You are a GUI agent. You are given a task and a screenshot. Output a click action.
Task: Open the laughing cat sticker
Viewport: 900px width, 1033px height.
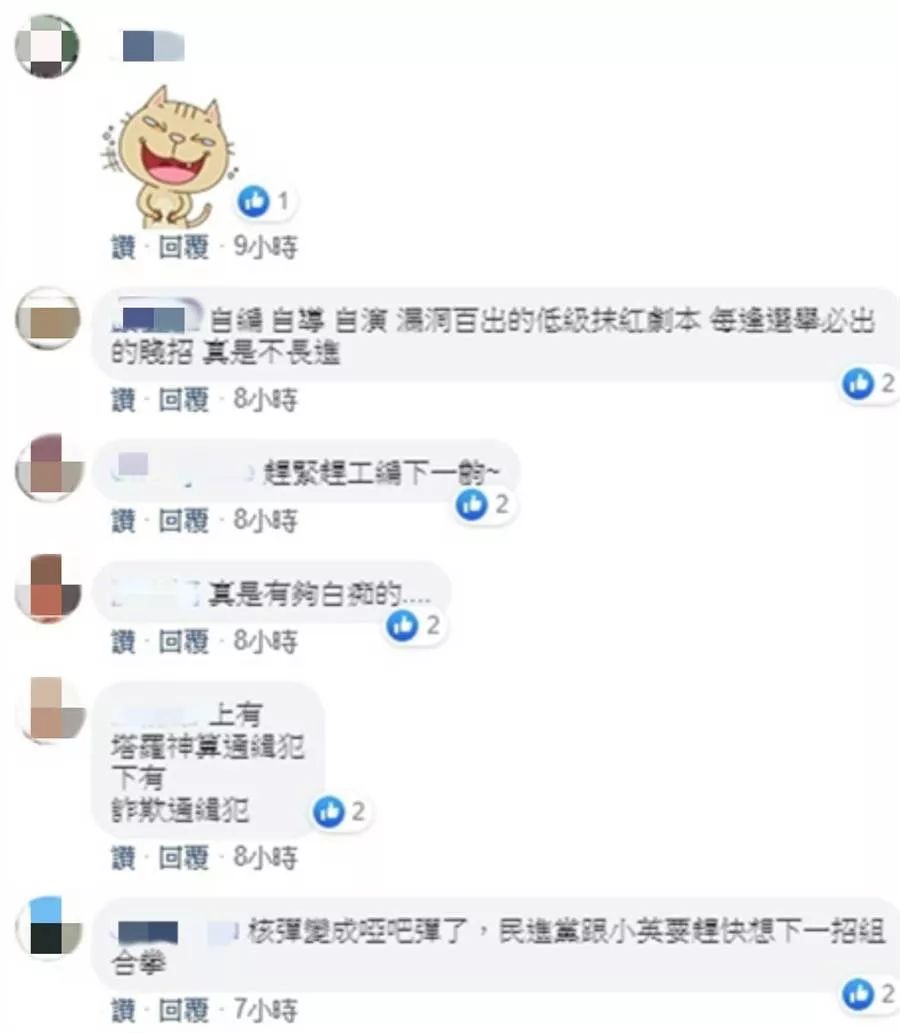pyautogui.click(x=169, y=157)
